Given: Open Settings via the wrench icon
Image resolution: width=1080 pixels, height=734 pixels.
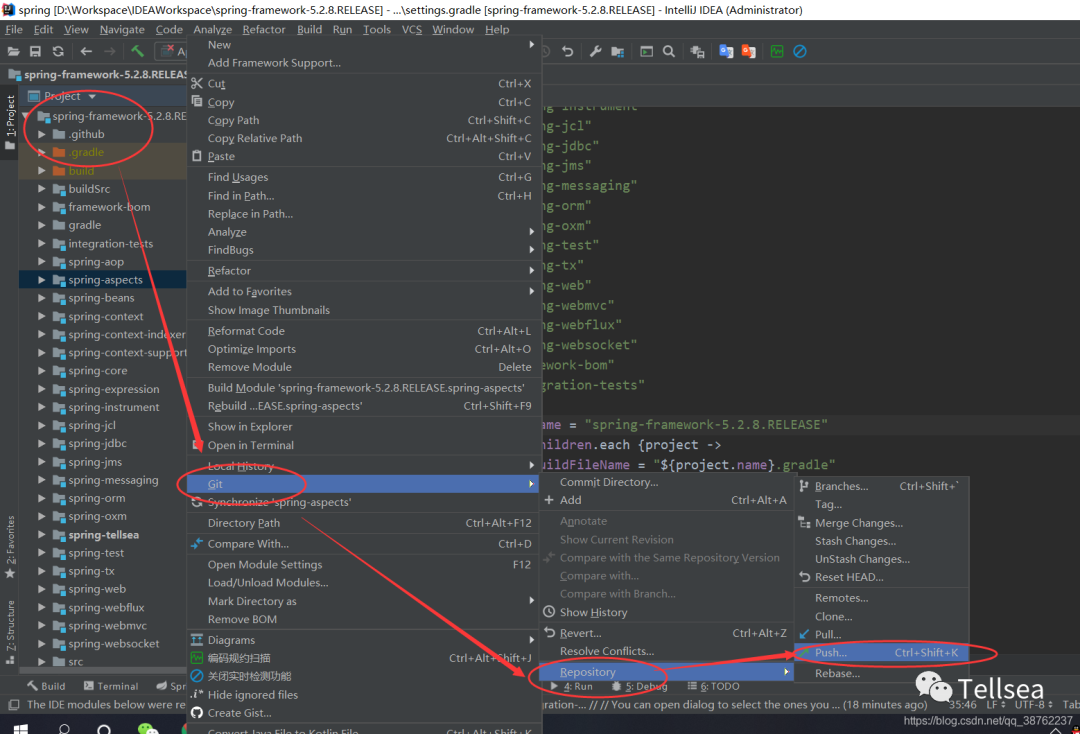Looking at the screenshot, I should click(x=595, y=51).
